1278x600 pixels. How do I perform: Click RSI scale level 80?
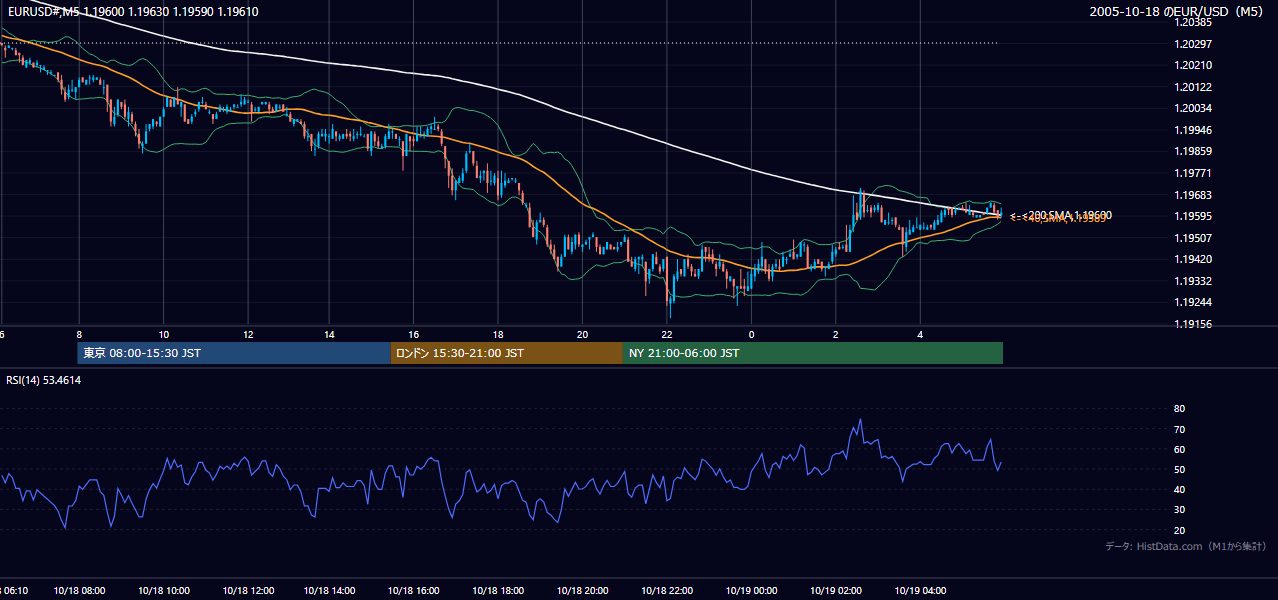pyautogui.click(x=1179, y=409)
